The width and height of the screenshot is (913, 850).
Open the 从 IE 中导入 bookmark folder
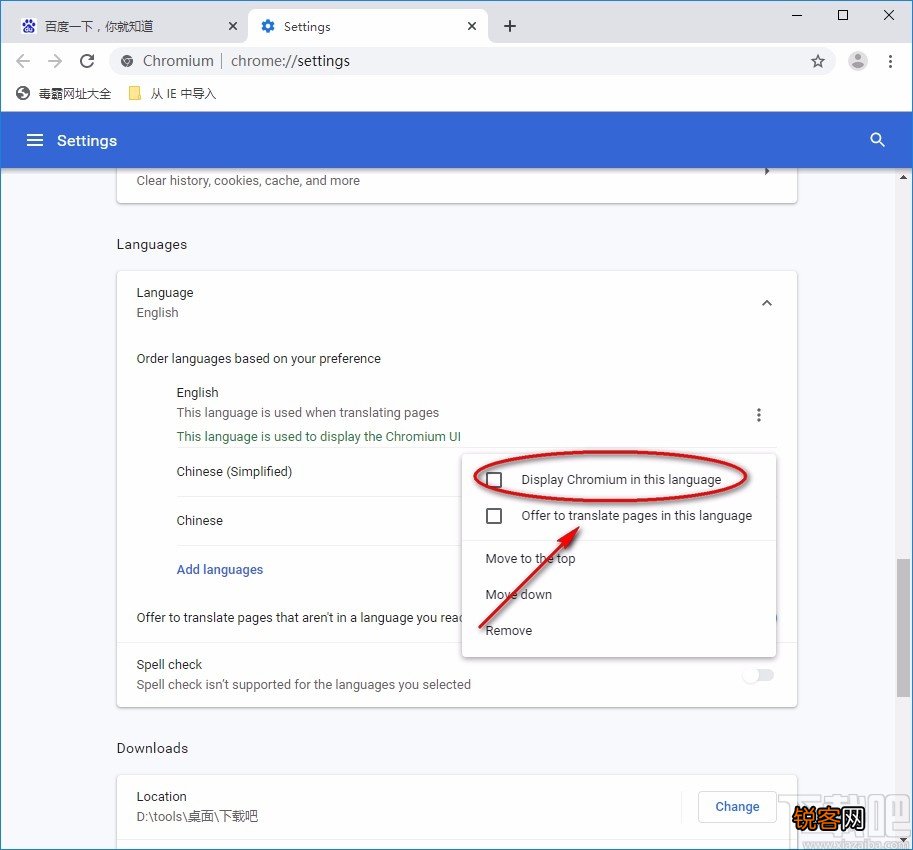(172, 93)
